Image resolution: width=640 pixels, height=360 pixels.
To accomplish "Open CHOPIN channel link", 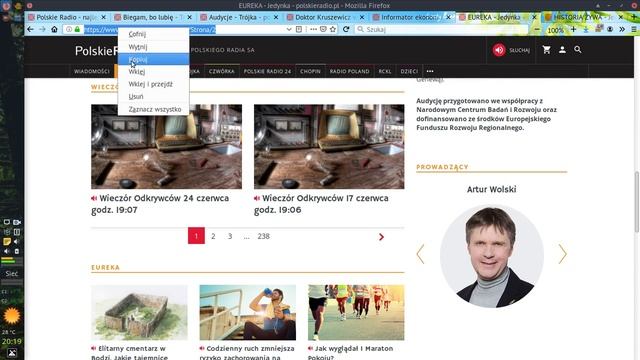I will 310,71.
